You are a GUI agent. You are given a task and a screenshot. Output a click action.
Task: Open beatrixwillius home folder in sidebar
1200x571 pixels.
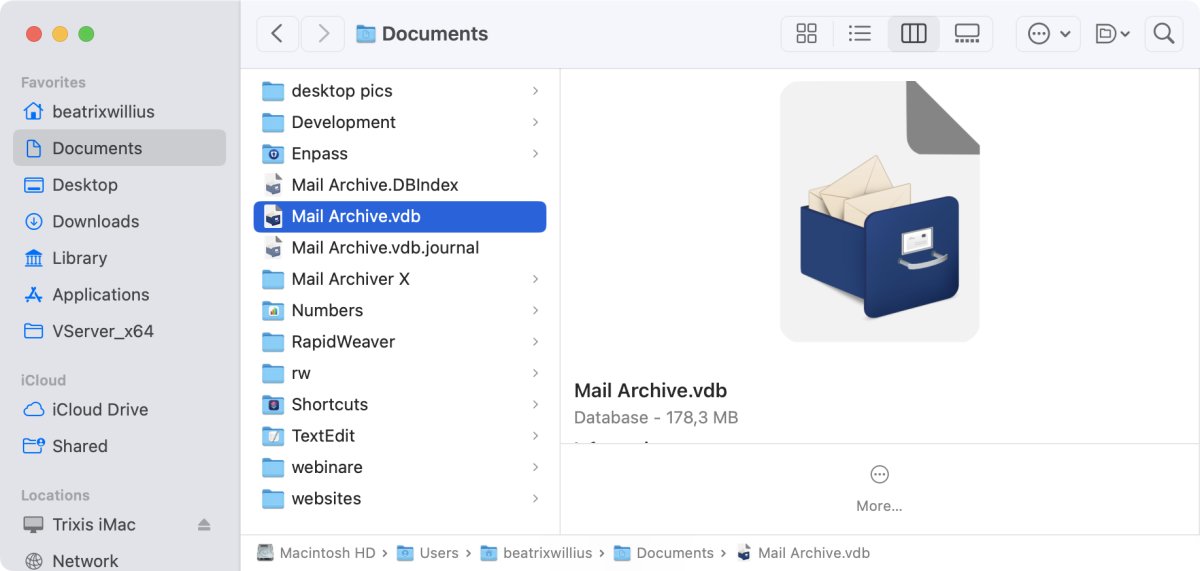point(119,112)
